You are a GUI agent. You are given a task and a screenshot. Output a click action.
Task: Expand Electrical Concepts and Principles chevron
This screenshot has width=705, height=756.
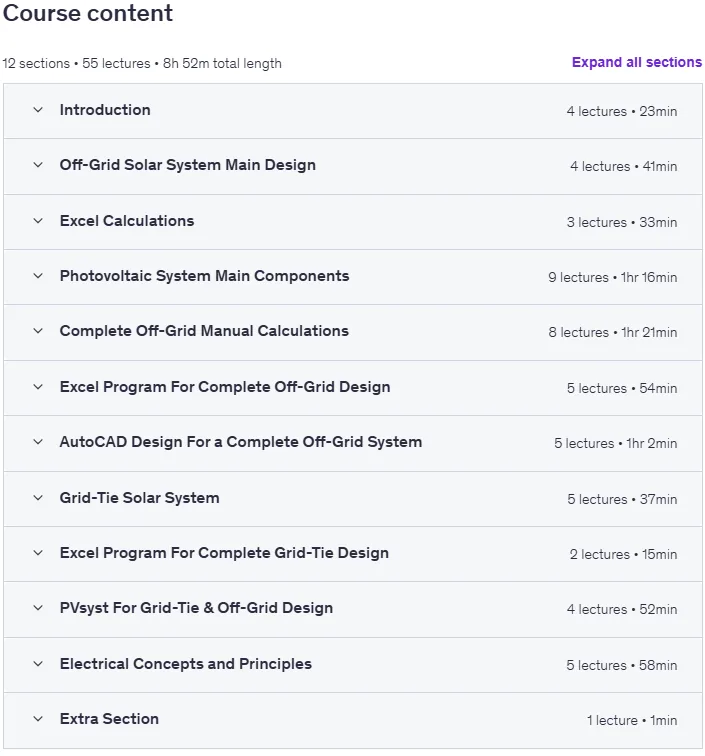point(38,663)
